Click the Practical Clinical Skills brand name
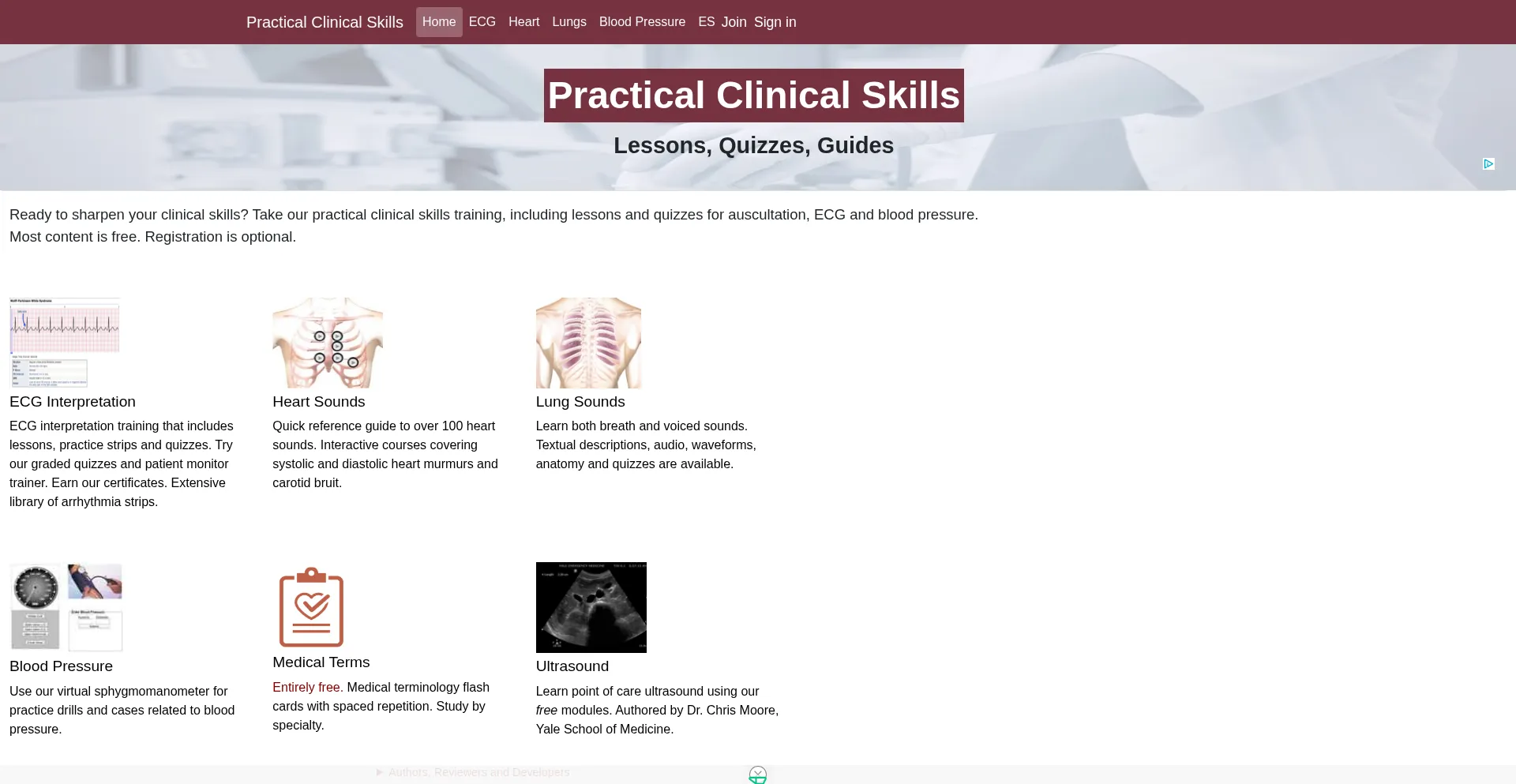Viewport: 1516px width, 784px height. click(x=325, y=21)
